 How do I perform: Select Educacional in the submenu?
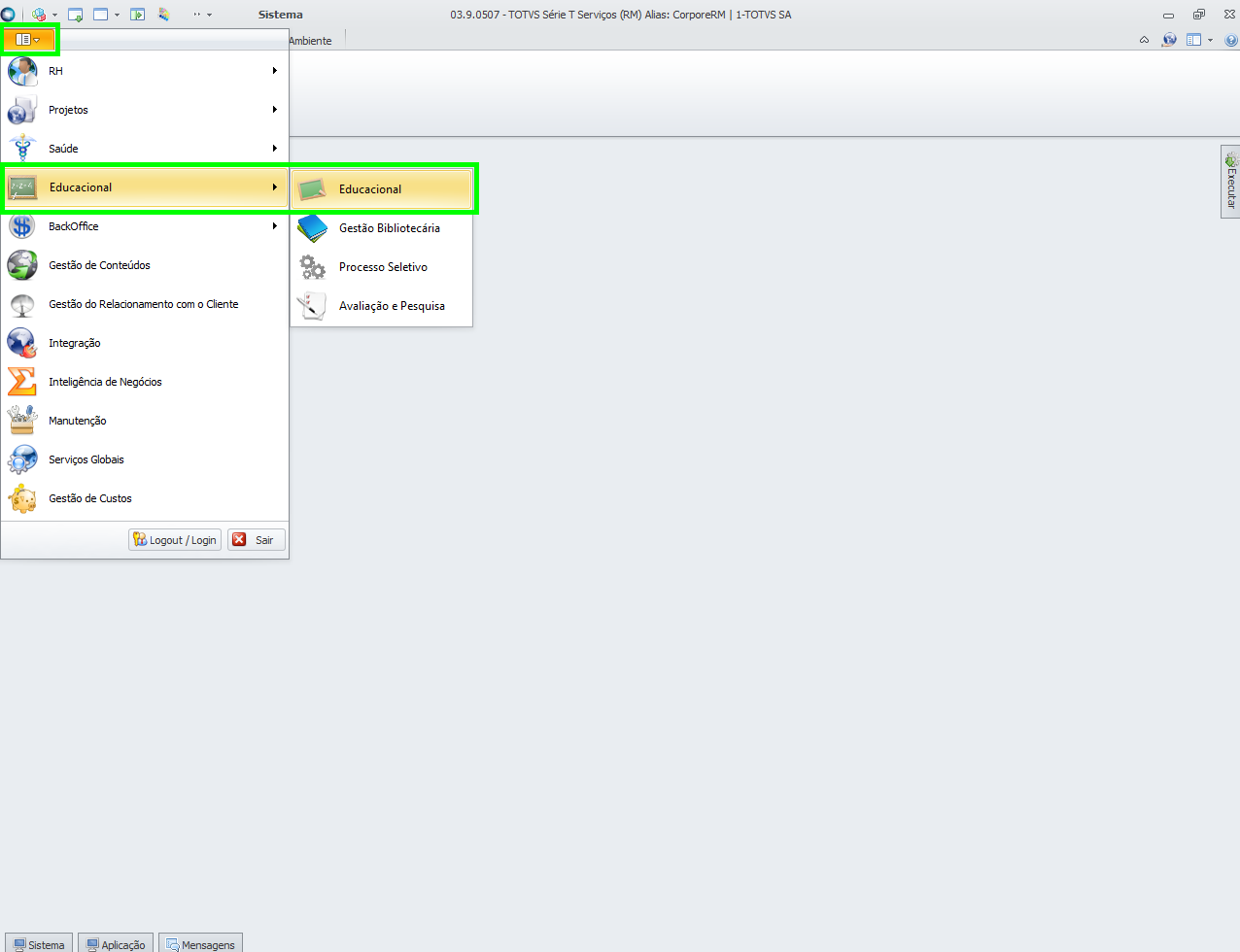pos(382,189)
